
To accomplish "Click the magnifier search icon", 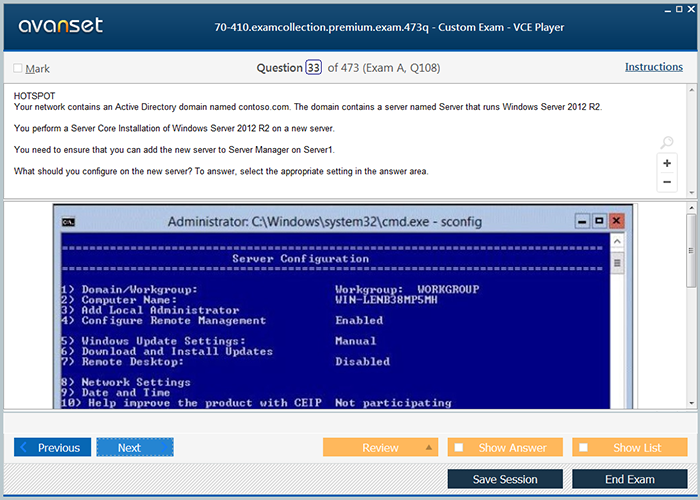I will click(667, 142).
